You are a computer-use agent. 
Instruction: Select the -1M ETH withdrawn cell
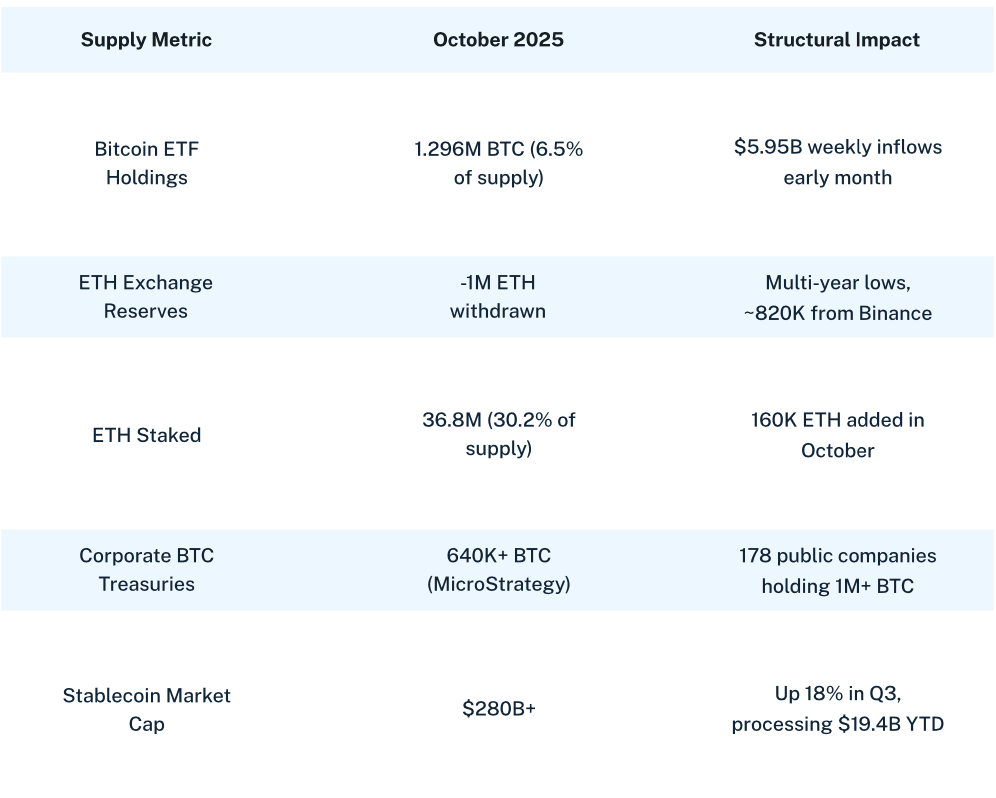coord(498,297)
